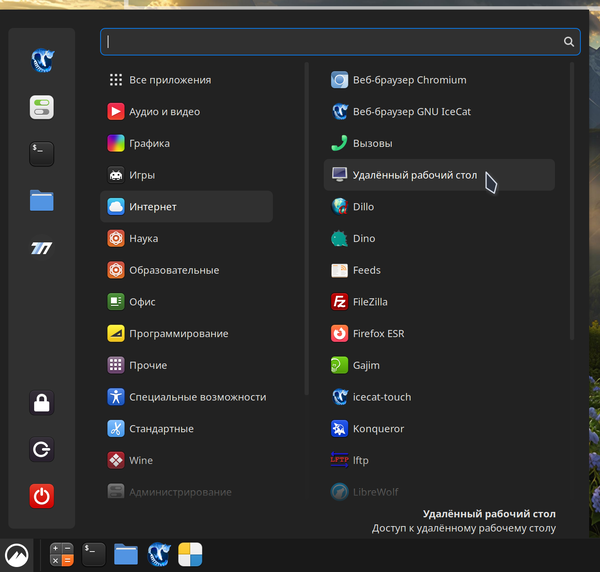
Task: Open the calculator from the taskbar
Action: coord(62,554)
